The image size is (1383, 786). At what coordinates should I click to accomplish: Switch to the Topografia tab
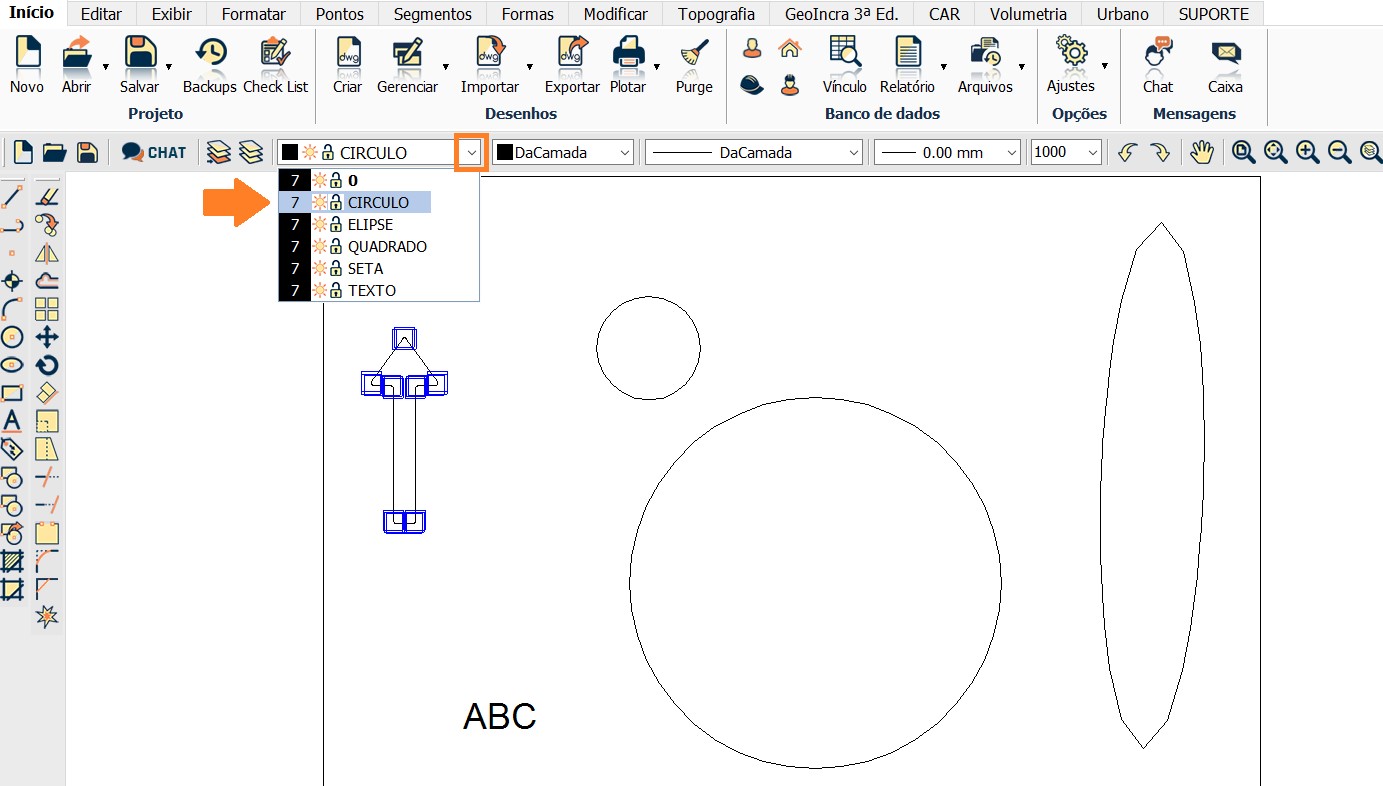click(716, 14)
